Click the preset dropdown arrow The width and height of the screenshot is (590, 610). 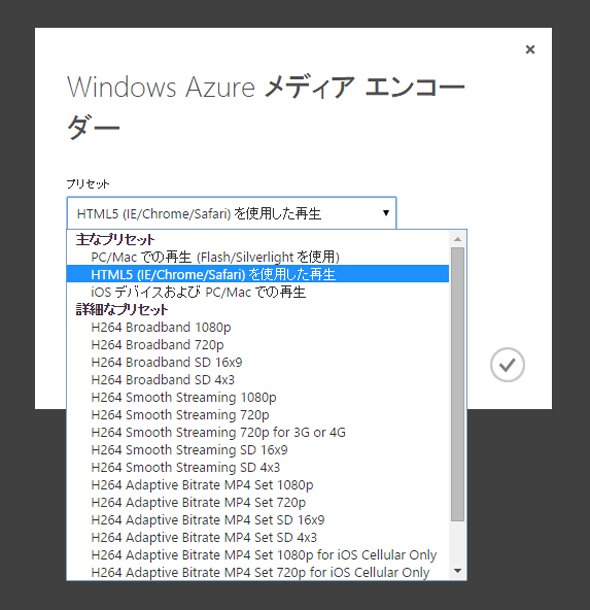(x=386, y=213)
